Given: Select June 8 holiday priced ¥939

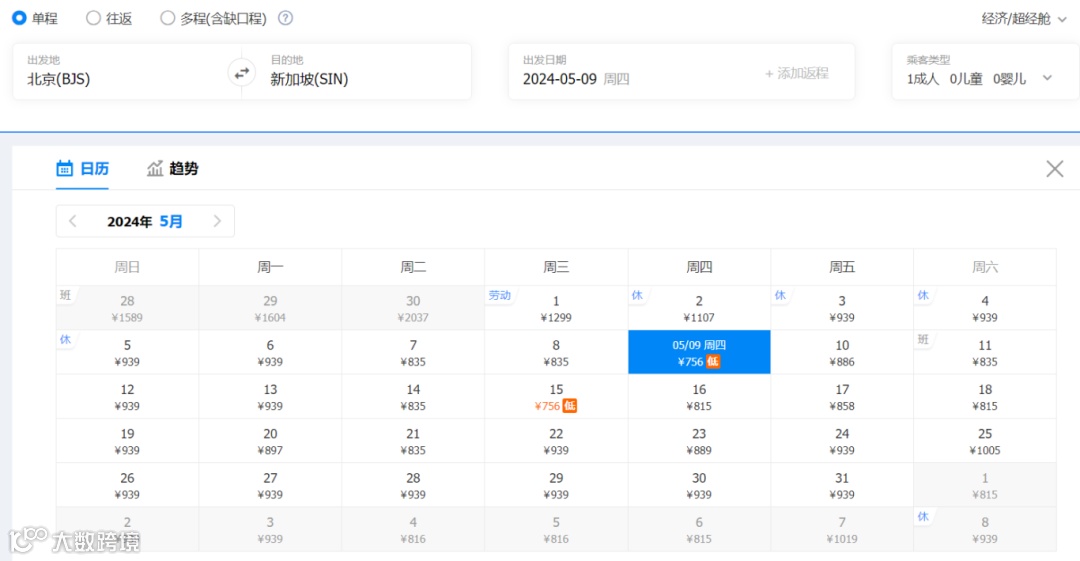Looking at the screenshot, I should pos(985,529).
